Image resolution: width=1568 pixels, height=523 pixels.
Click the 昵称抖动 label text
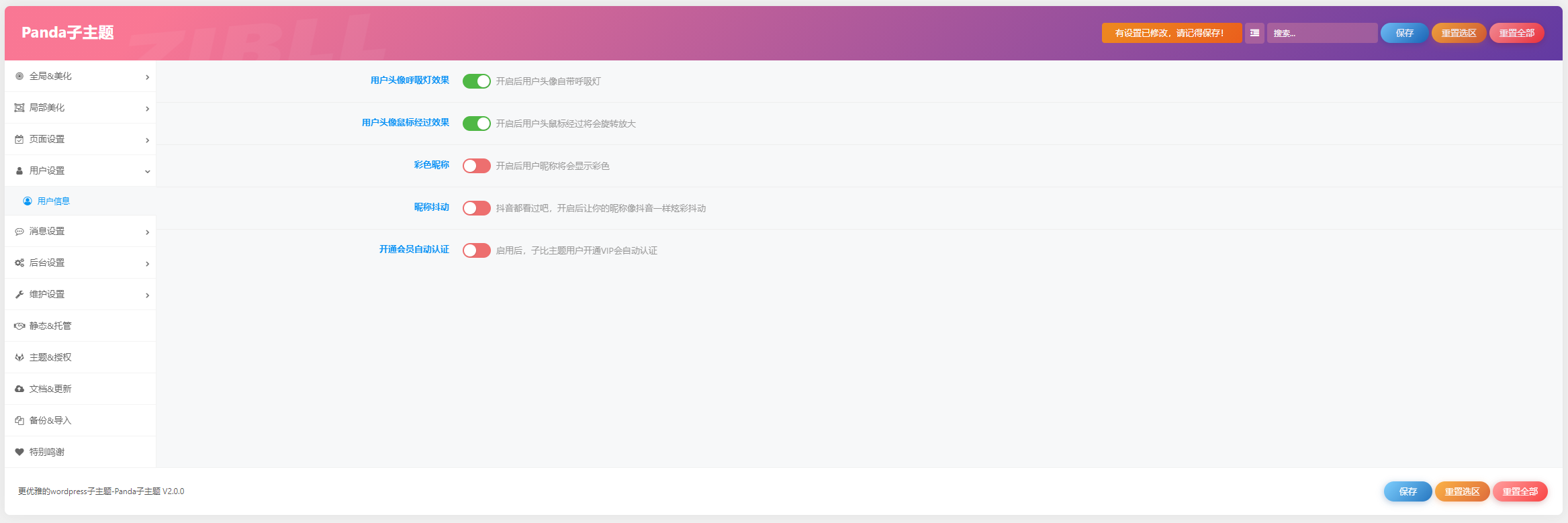[x=431, y=207]
